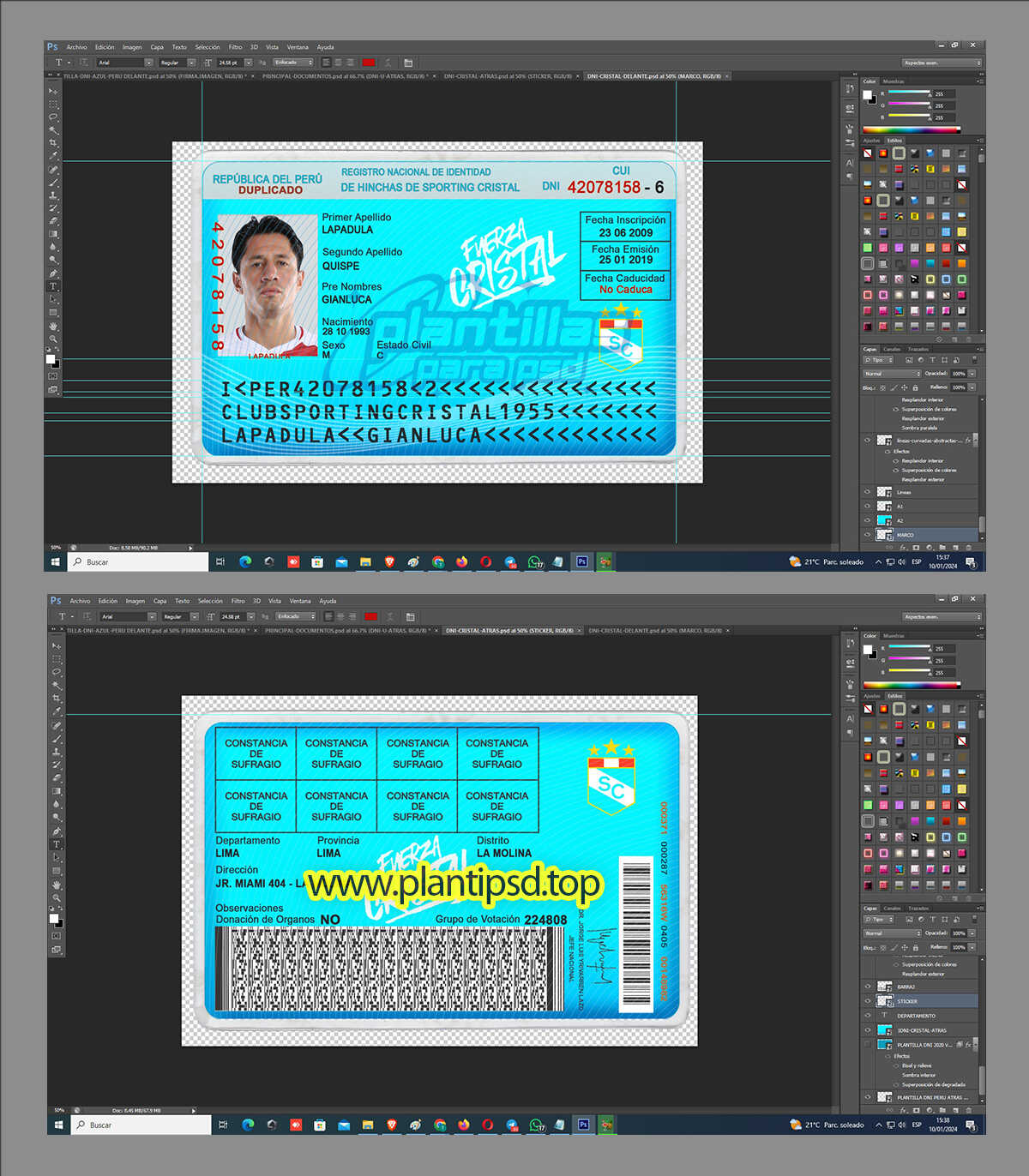This screenshot has width=1029, height=1176.
Task: Select the Eraser tool in DNI-CRISTAL-DELANTE window
Action: coord(53,220)
